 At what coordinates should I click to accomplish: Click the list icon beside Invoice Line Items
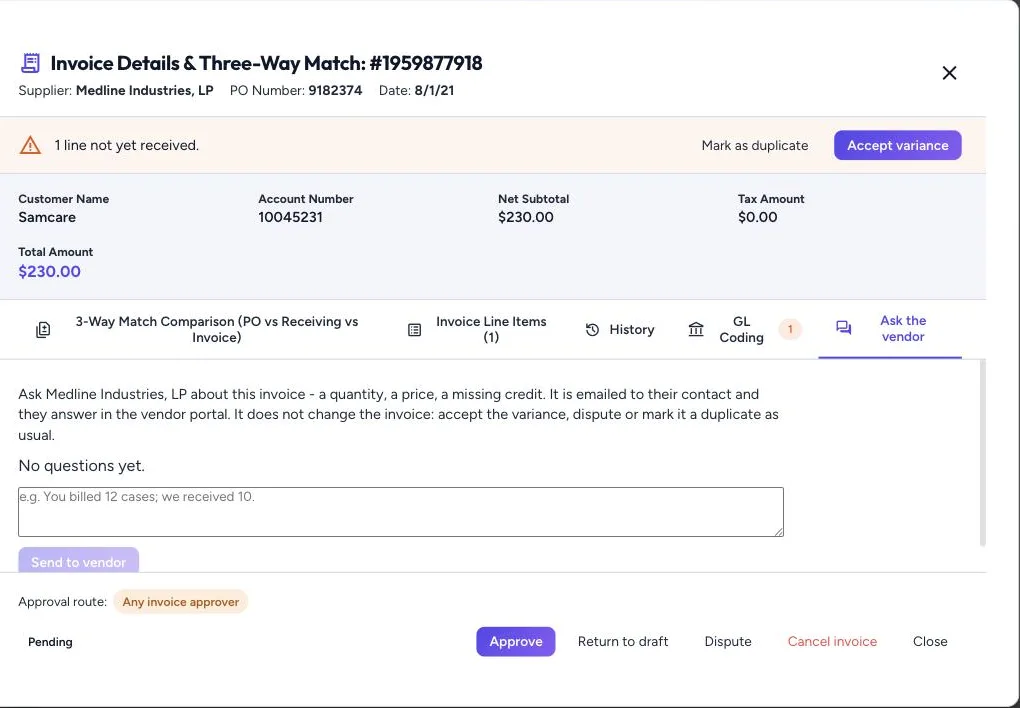pyautogui.click(x=414, y=330)
